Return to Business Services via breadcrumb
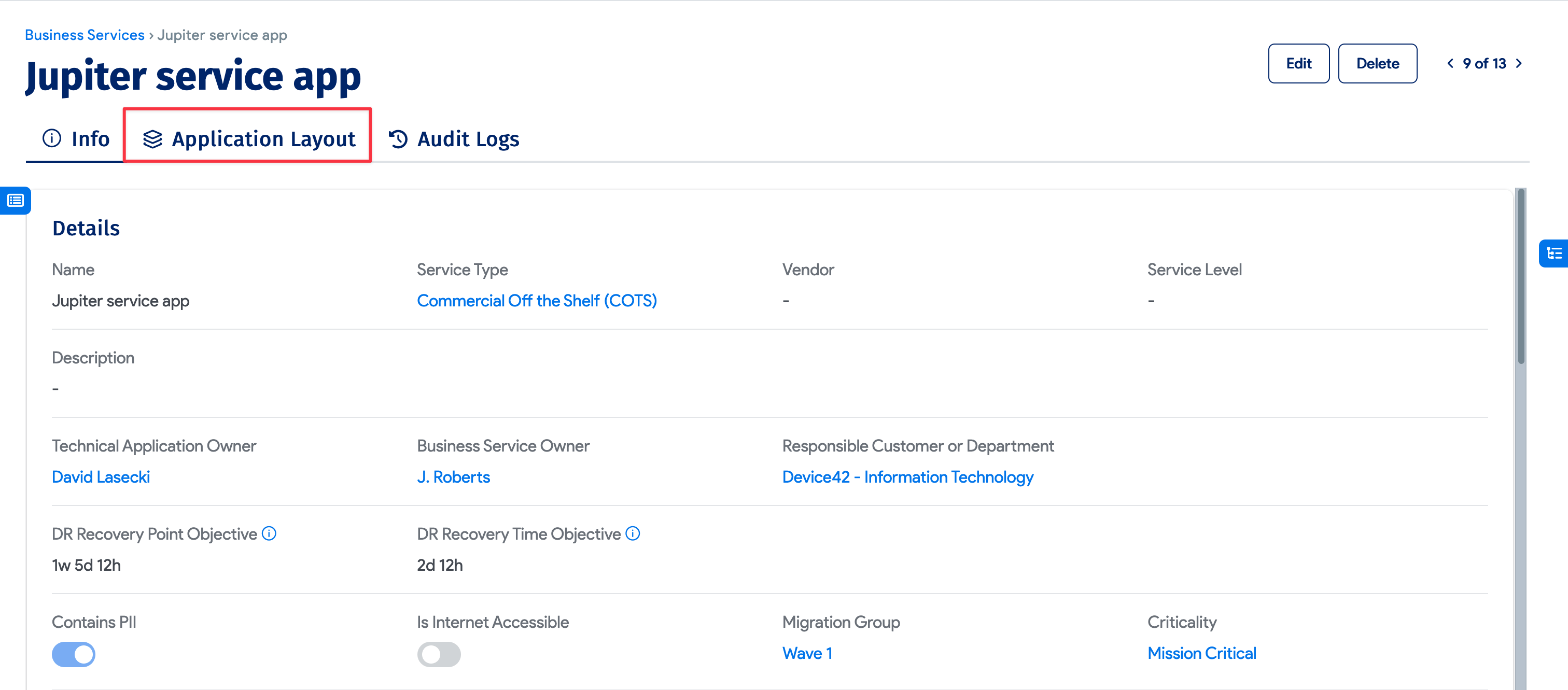1568x690 pixels. coord(84,35)
